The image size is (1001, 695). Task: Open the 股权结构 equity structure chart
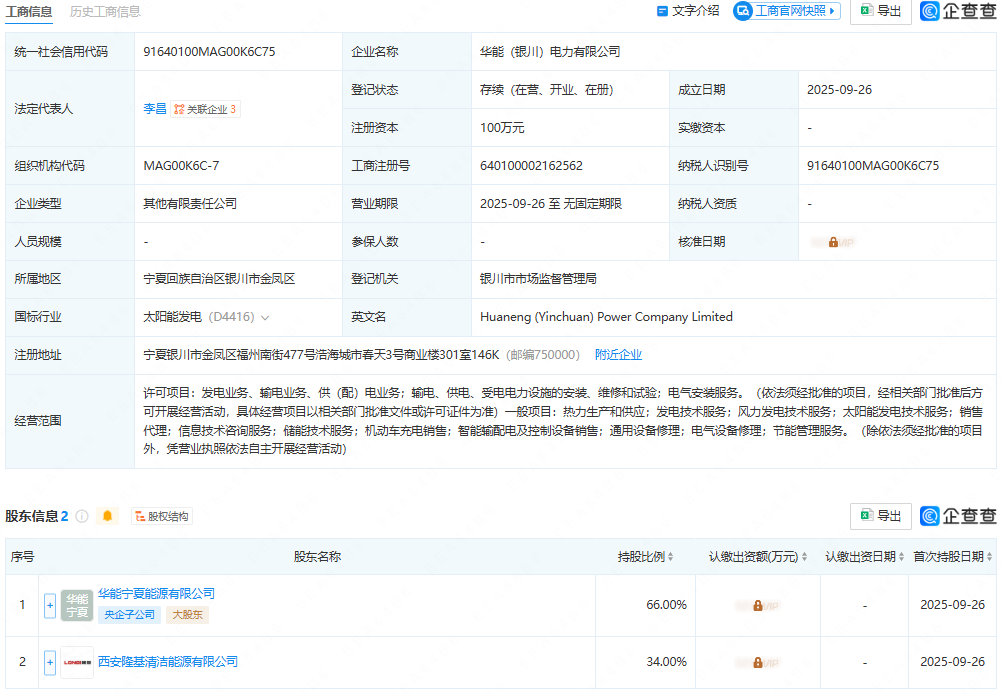[163, 516]
